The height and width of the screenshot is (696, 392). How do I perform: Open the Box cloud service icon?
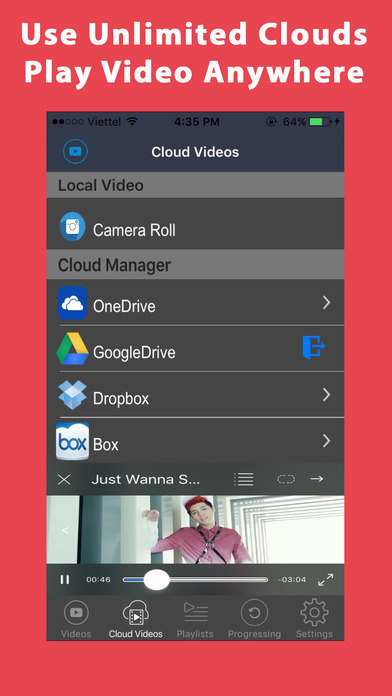(x=72, y=441)
